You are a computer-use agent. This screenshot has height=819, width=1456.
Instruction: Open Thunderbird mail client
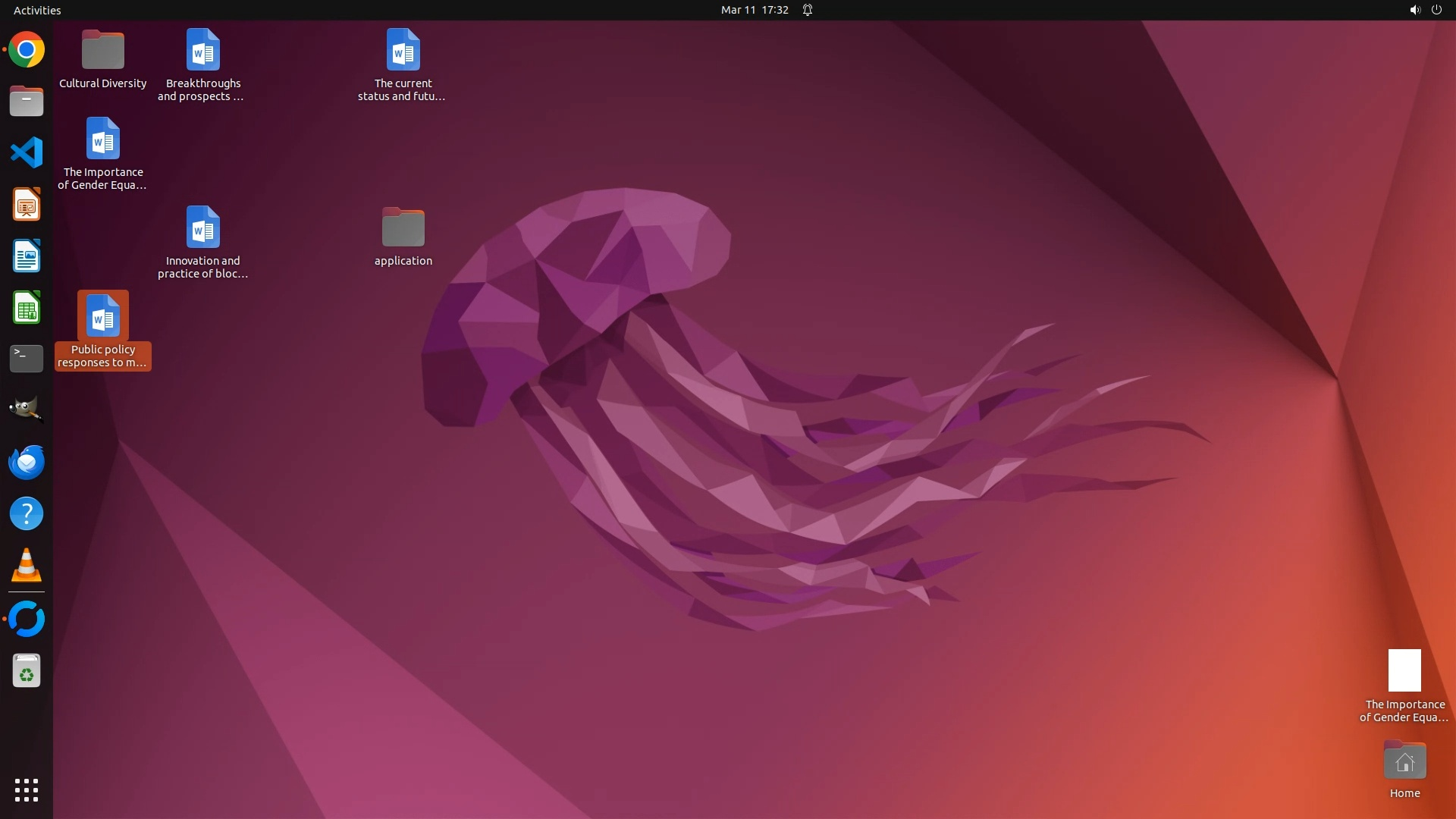27,462
